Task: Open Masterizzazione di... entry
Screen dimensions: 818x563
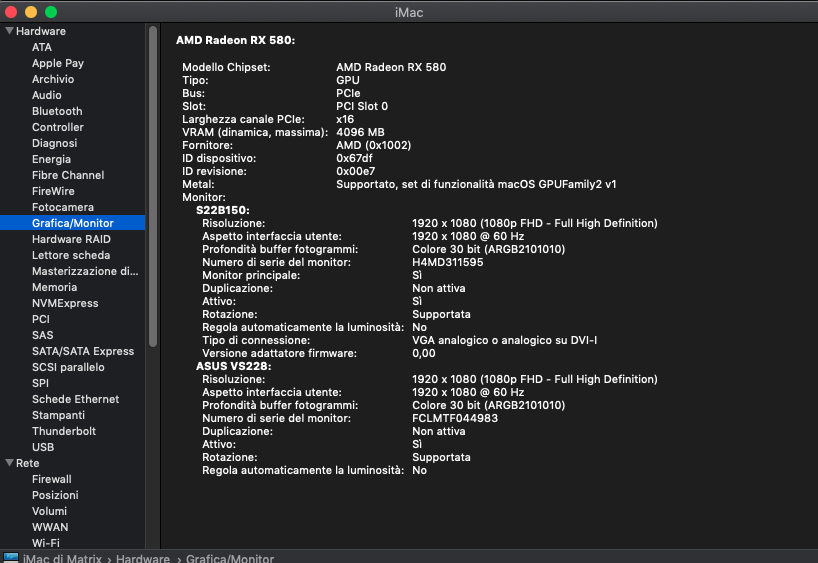Action: pos(85,271)
